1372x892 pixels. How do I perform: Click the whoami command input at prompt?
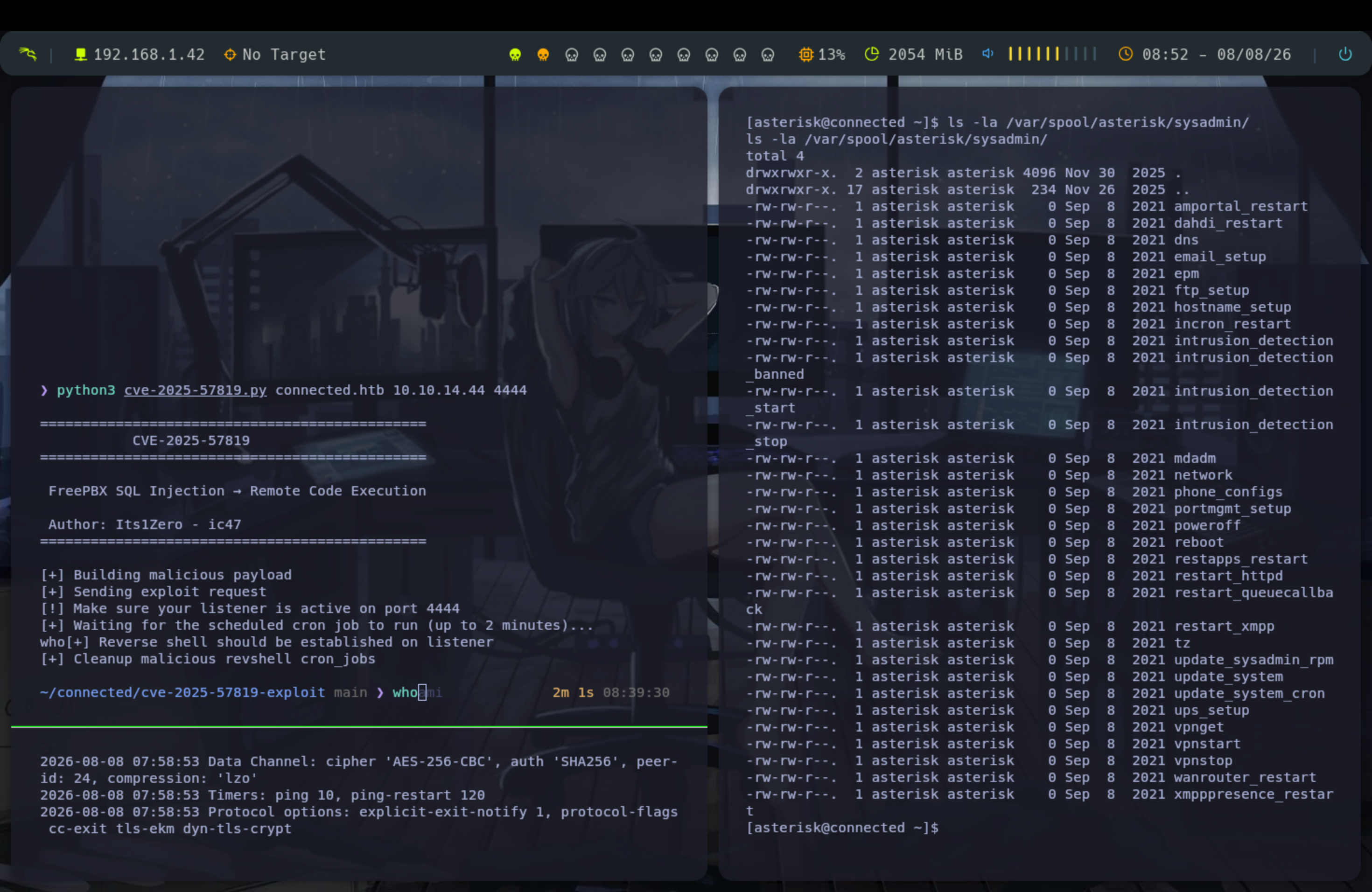coord(417,692)
